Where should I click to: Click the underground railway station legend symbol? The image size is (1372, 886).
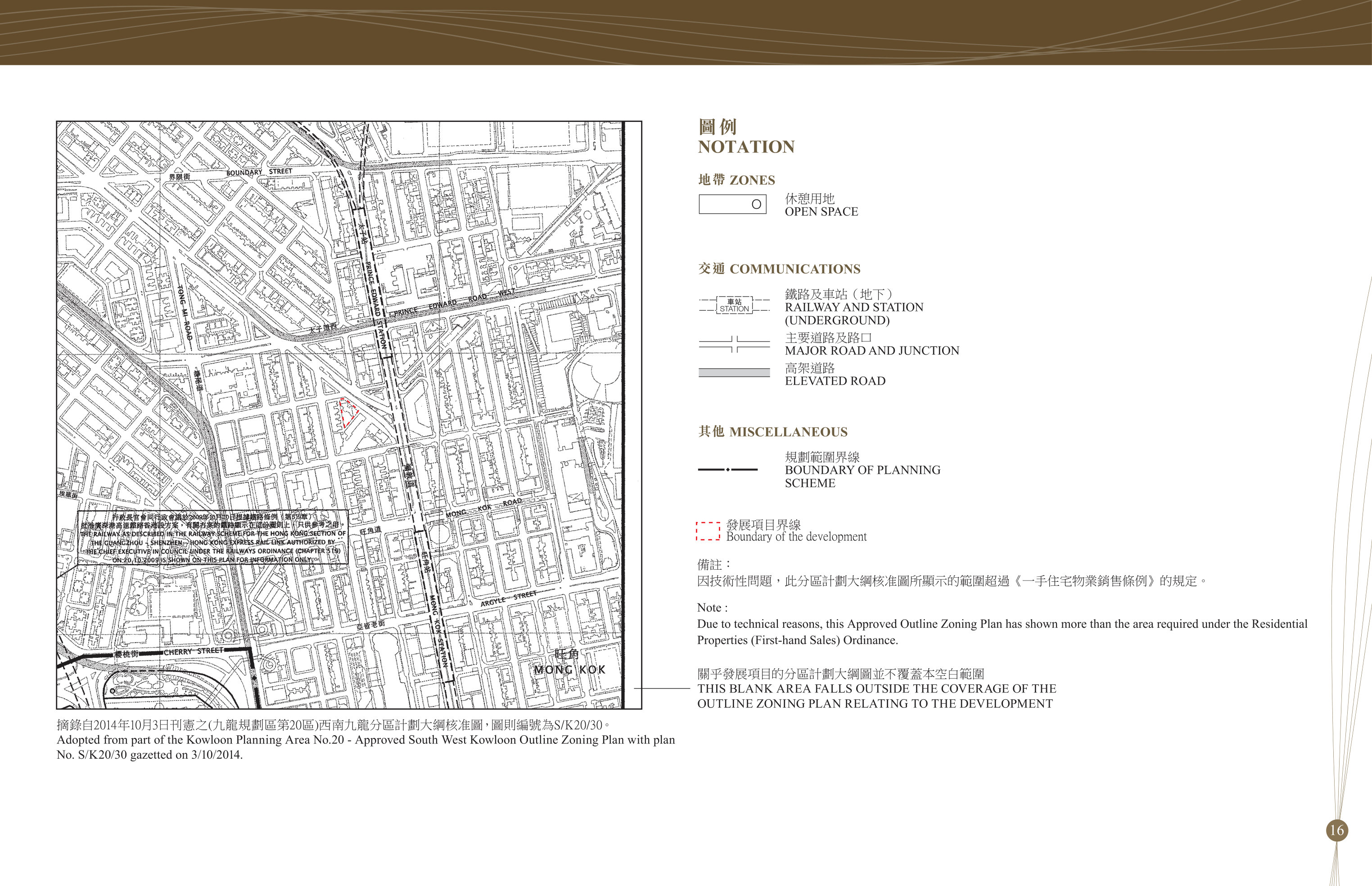pos(734,306)
